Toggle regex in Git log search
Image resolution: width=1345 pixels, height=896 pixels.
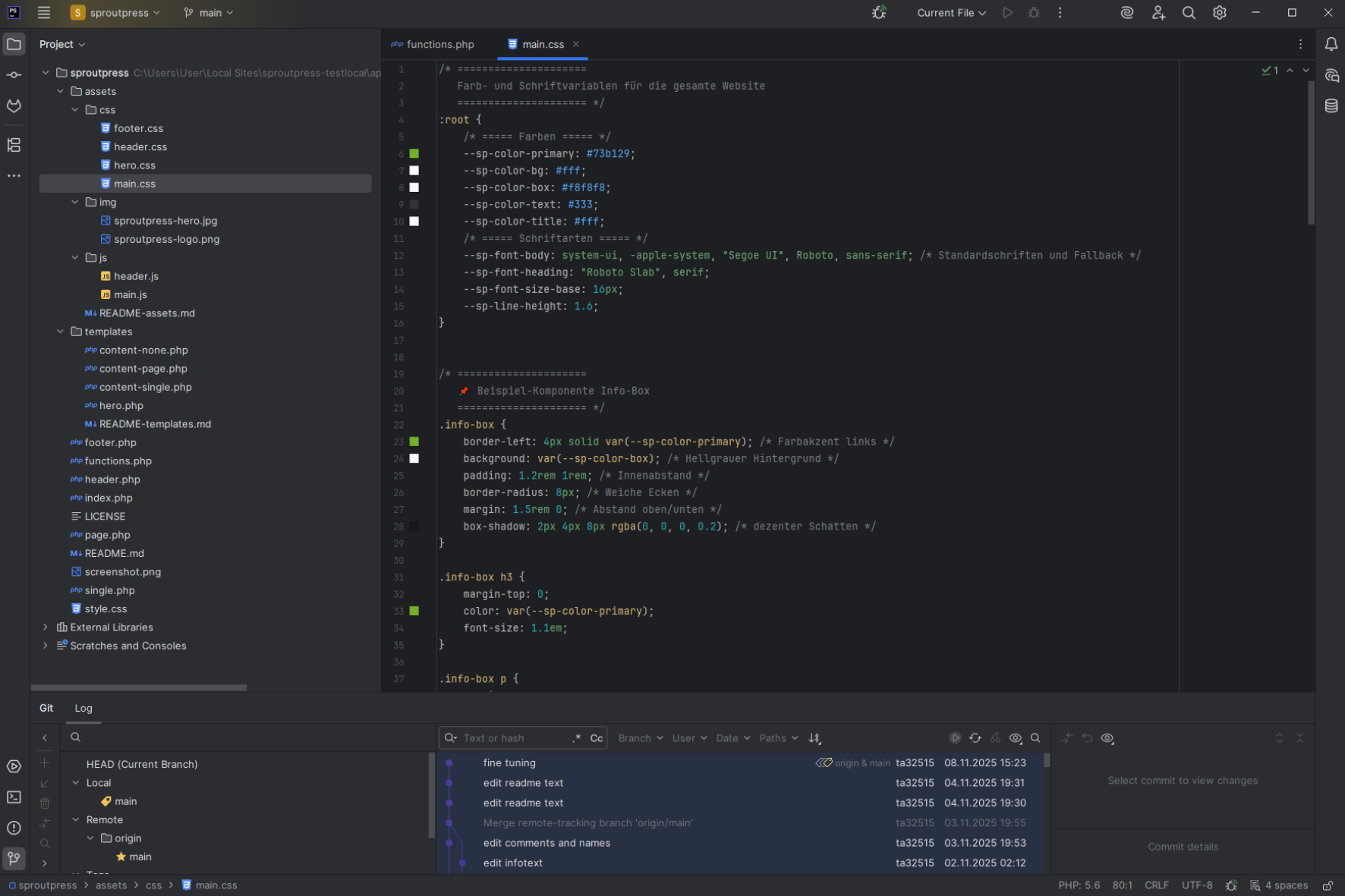pos(577,738)
